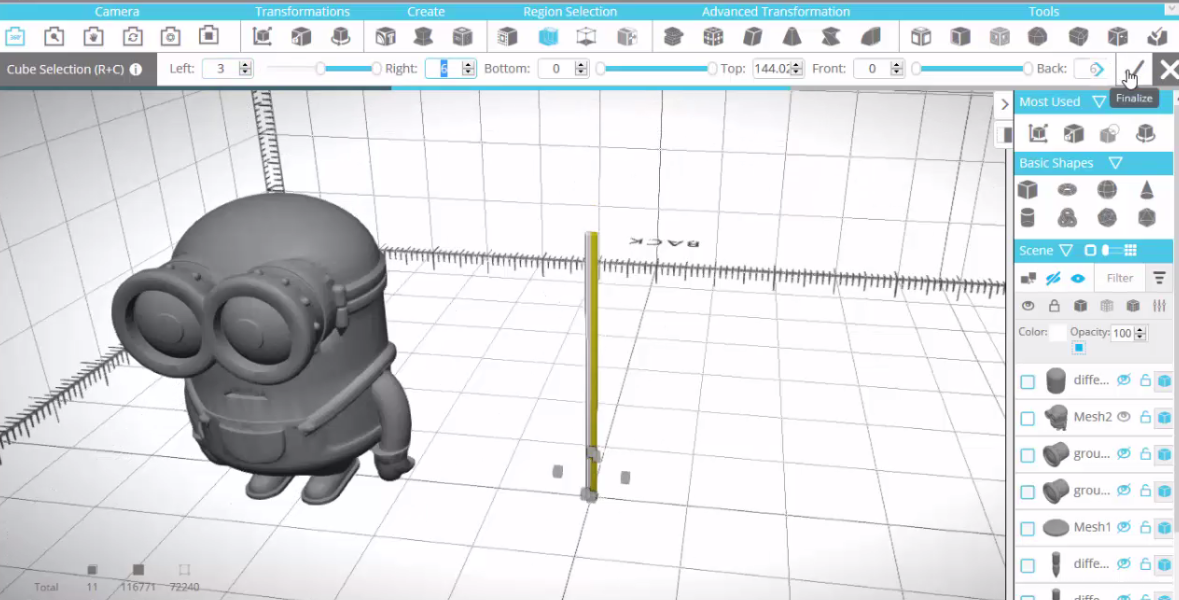Screen dimensions: 1179x600
Task: Click the cube with checkmark tool
Action: click(x=1157, y=36)
